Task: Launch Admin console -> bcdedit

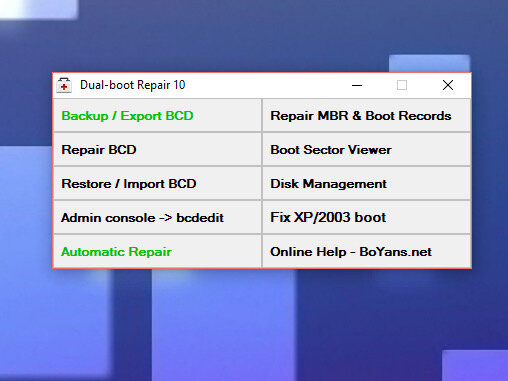Action: 157,218
